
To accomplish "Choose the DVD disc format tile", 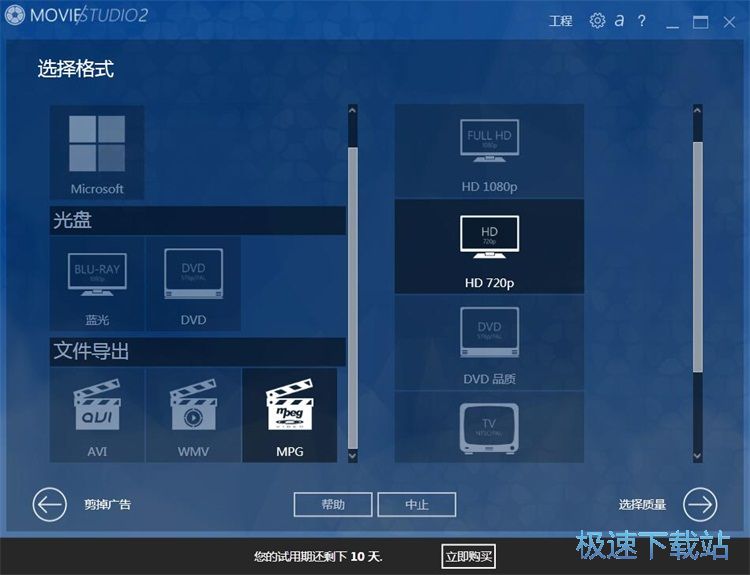I will coord(193,284).
